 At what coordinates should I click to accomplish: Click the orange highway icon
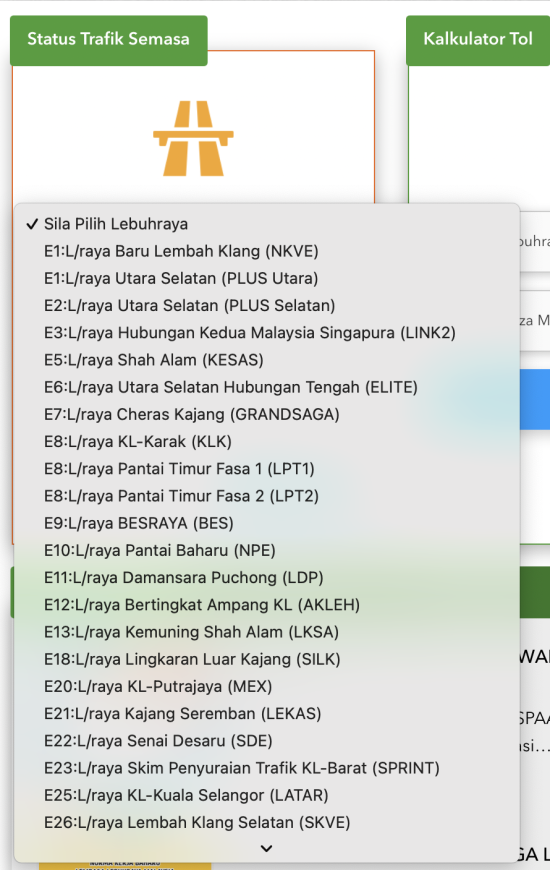point(193,138)
